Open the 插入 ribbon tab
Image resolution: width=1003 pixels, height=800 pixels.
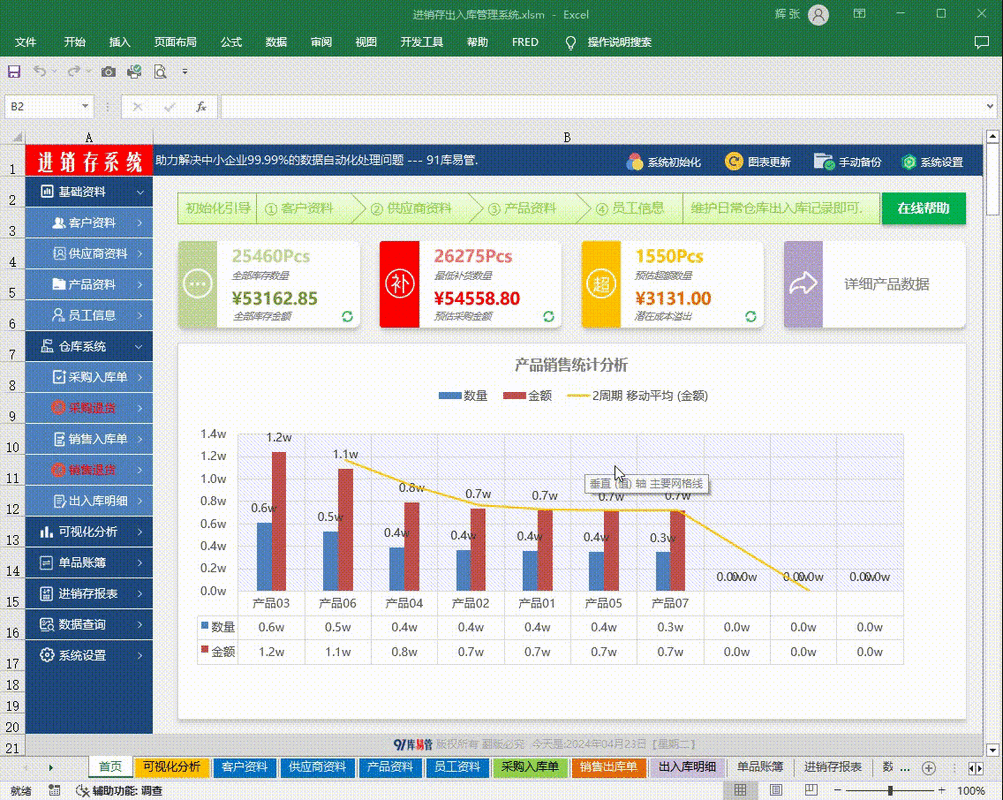[x=120, y=42]
